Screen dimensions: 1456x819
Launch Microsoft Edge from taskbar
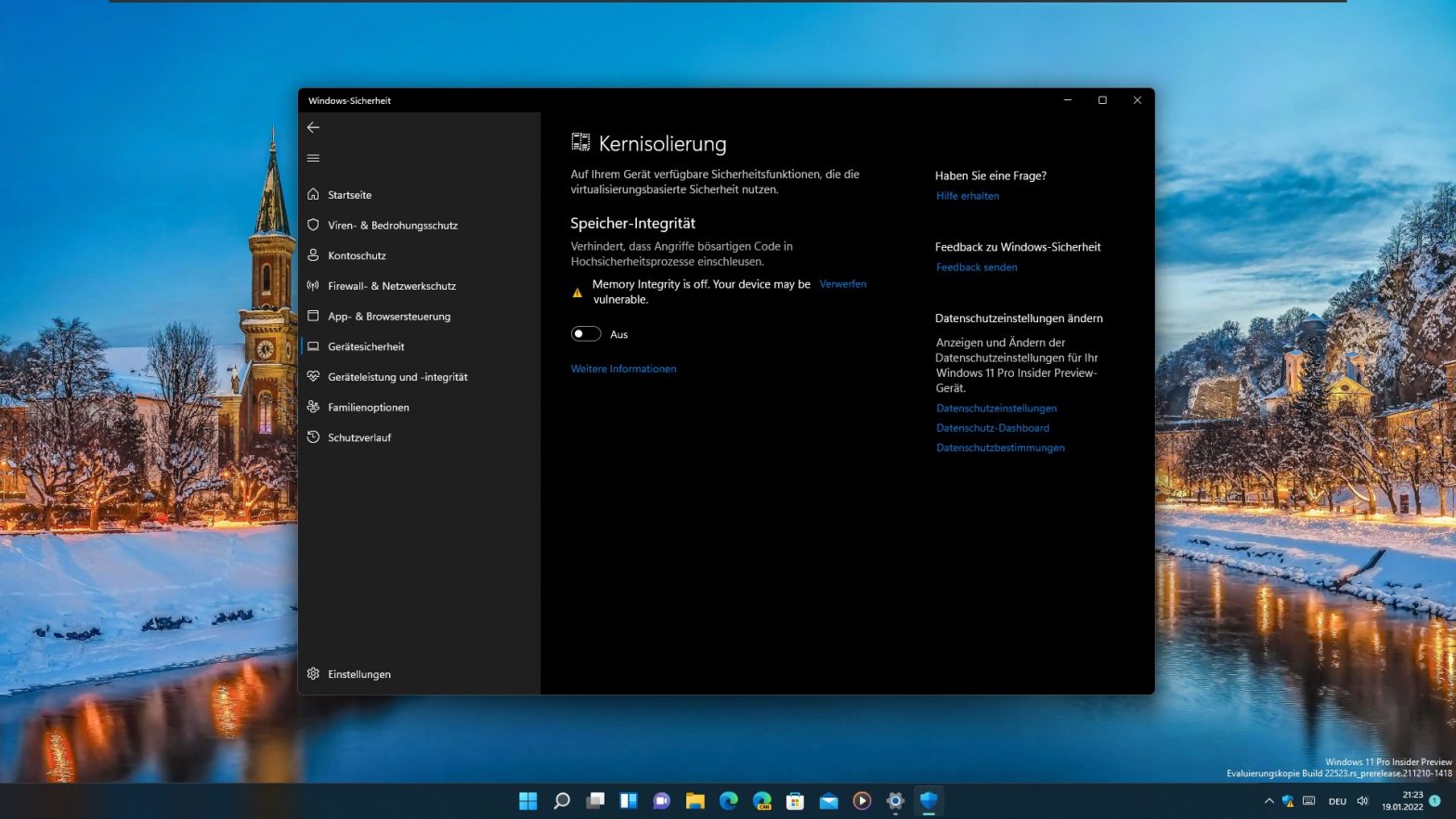pos(728,800)
